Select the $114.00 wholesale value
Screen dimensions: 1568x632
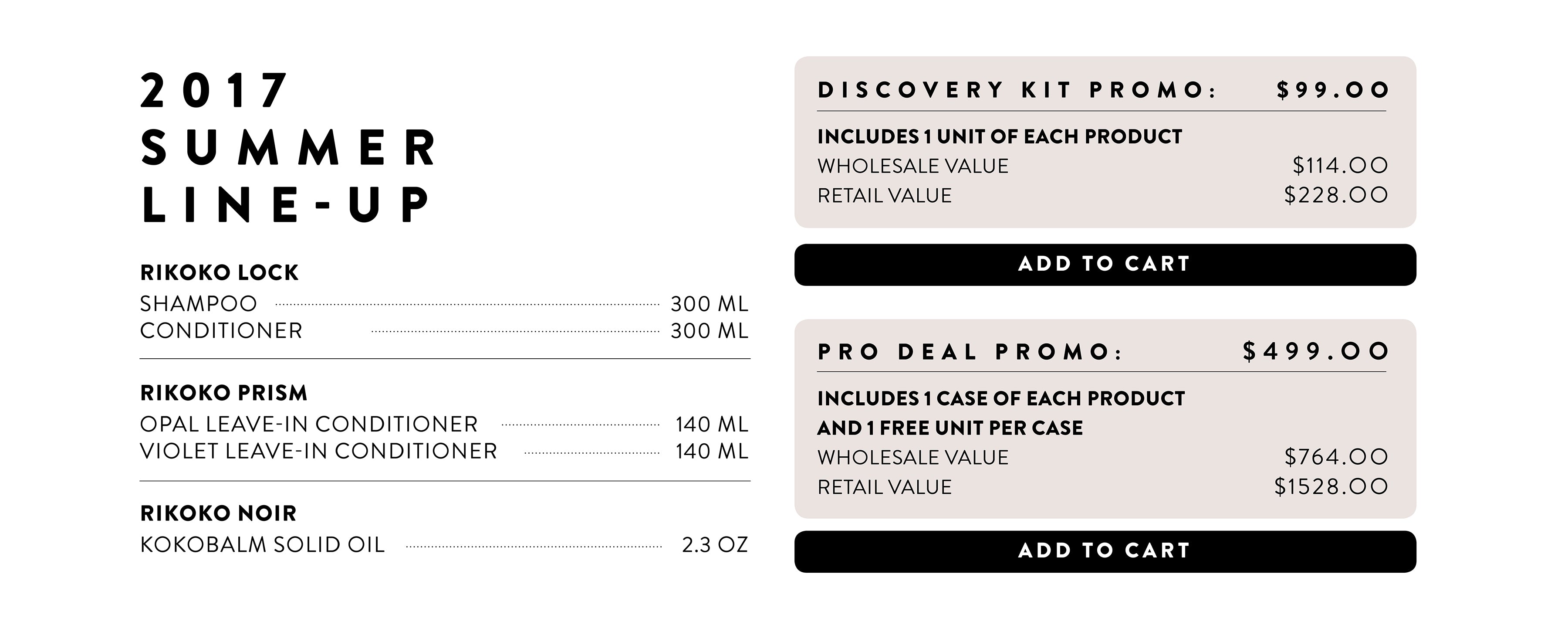(x=1340, y=166)
